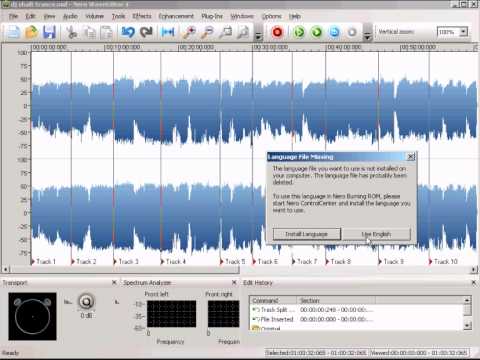Image resolution: width=480 pixels, height=360 pixels.
Task: Open the Effects menu
Action: click(x=142, y=16)
